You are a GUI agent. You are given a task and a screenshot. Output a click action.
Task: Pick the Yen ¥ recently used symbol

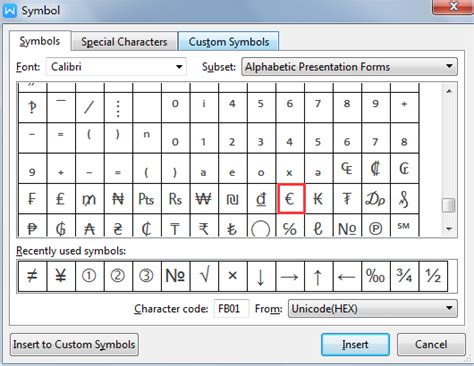(x=61, y=276)
